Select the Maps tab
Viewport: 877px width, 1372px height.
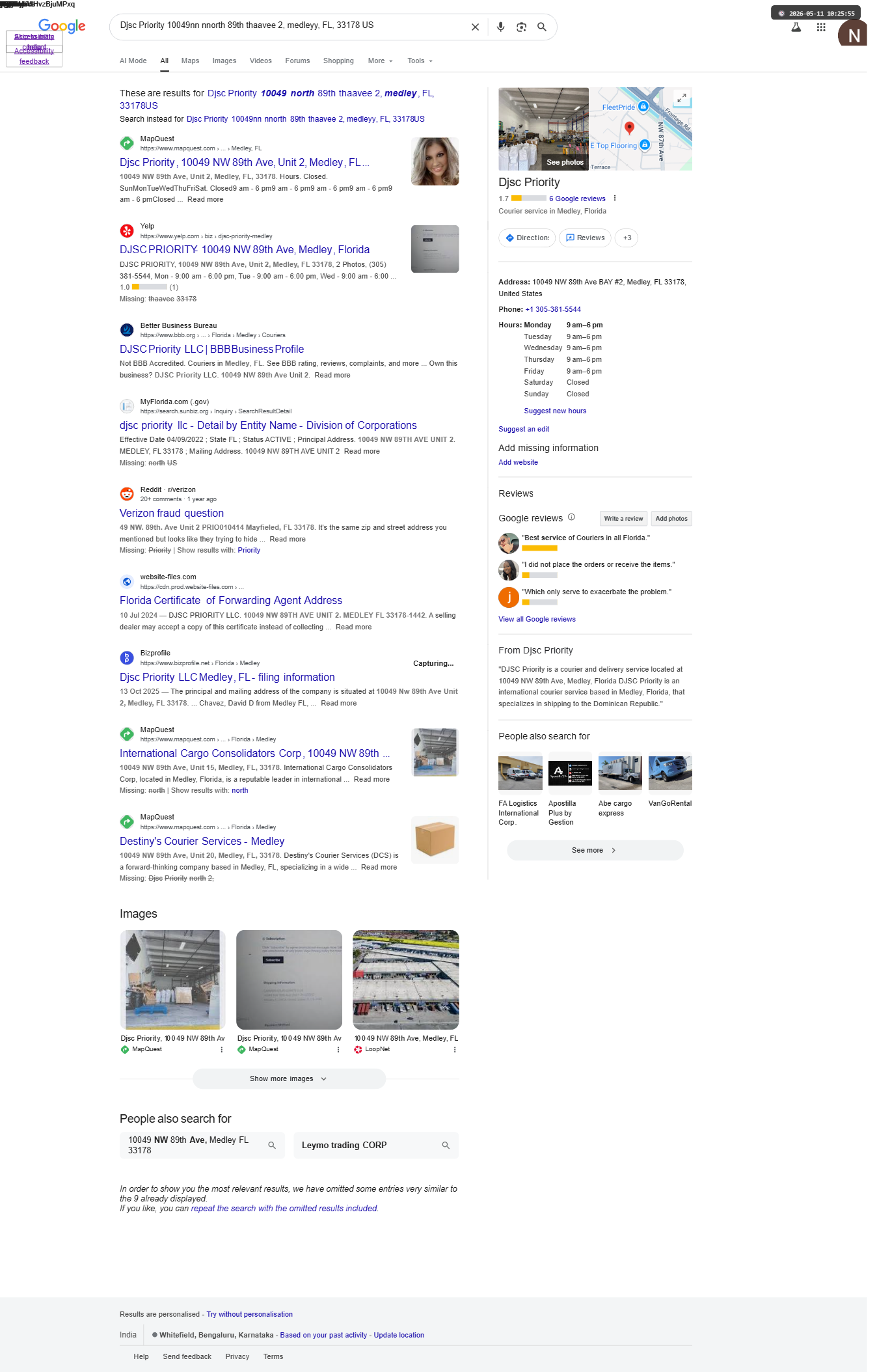[190, 61]
